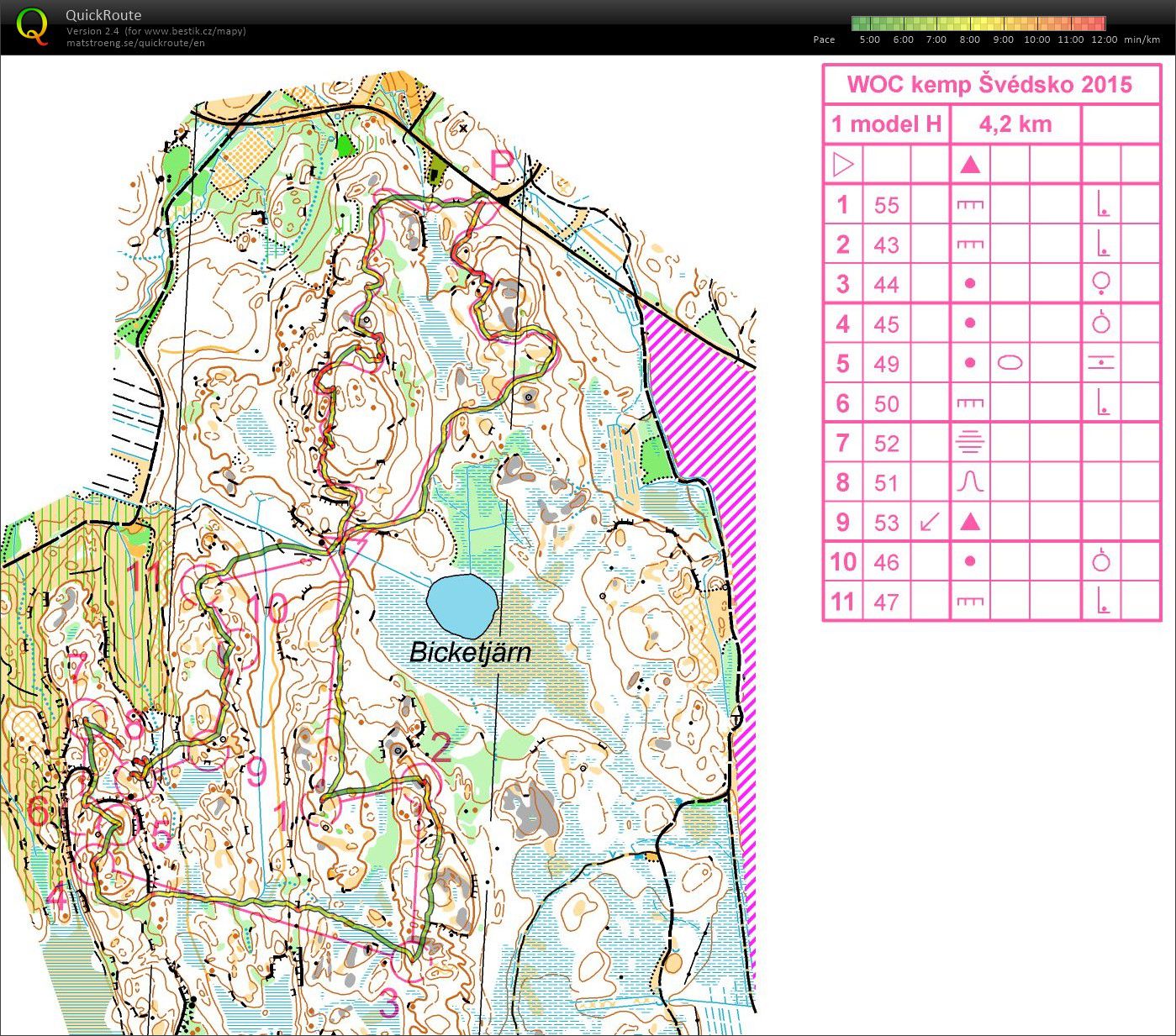Click the cliff symbol in control 1 row
The image size is (1176, 1036).
[970, 204]
